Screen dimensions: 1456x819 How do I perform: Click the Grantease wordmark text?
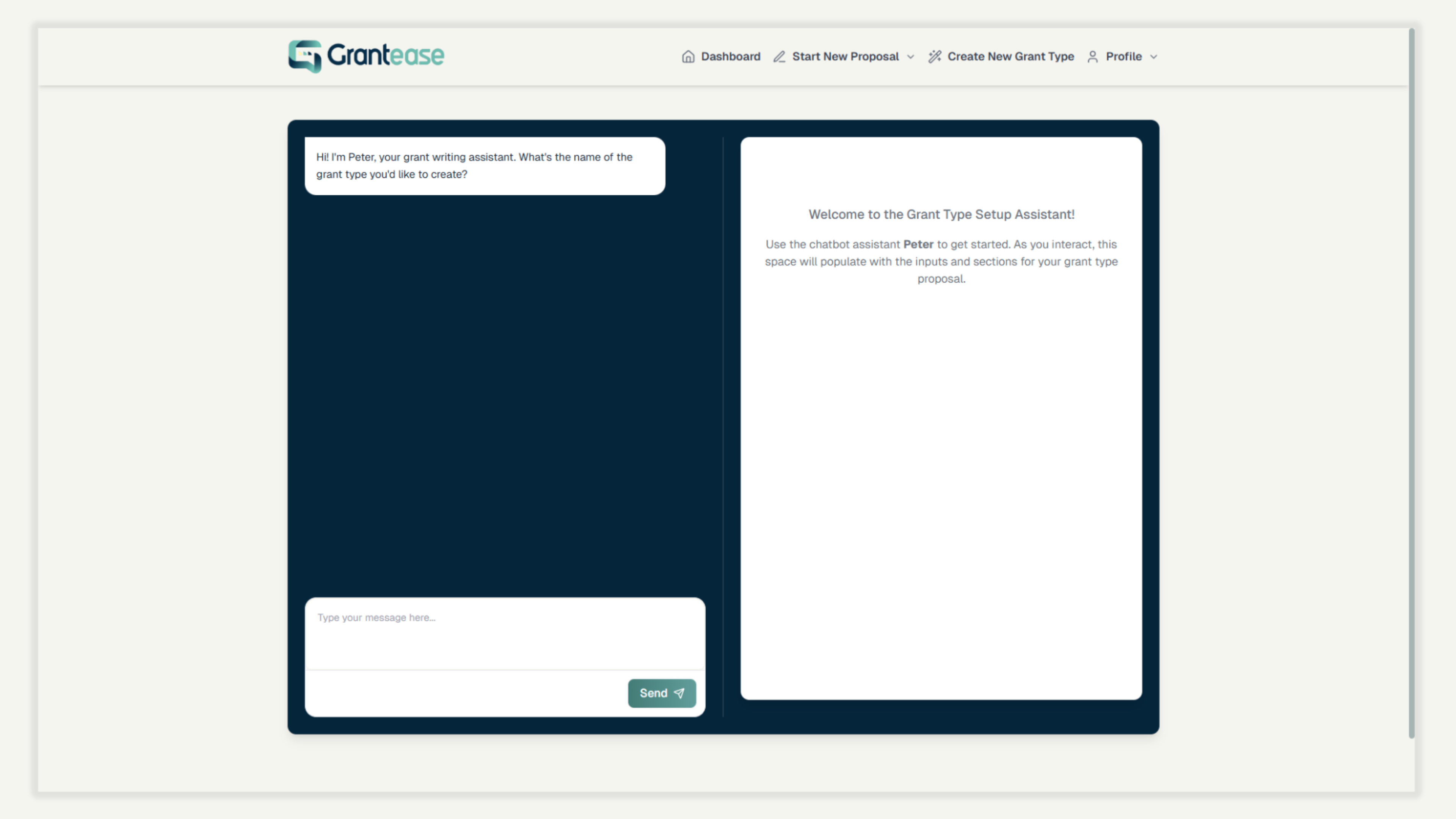pyautogui.click(x=386, y=55)
